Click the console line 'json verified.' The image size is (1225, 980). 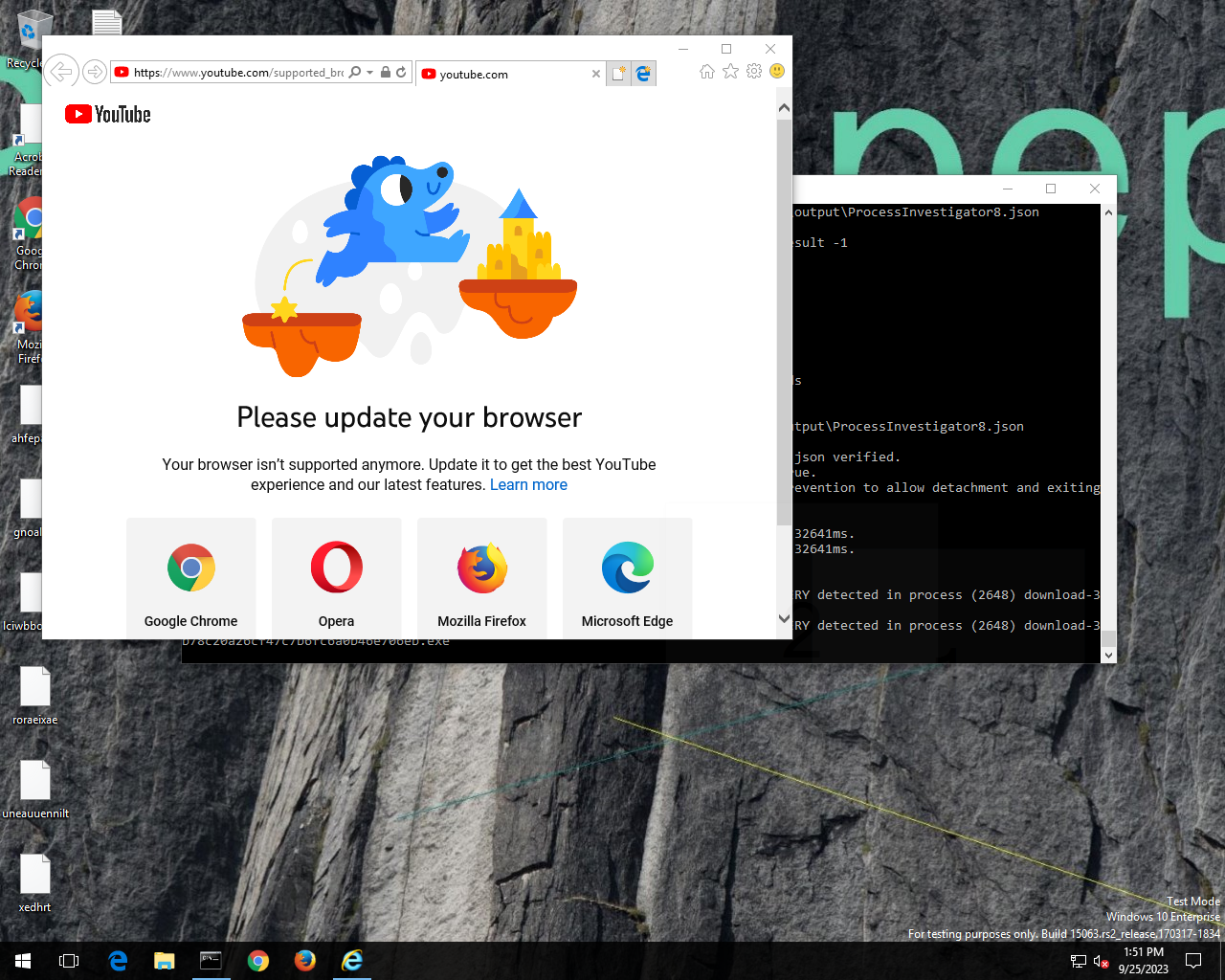tap(847, 457)
